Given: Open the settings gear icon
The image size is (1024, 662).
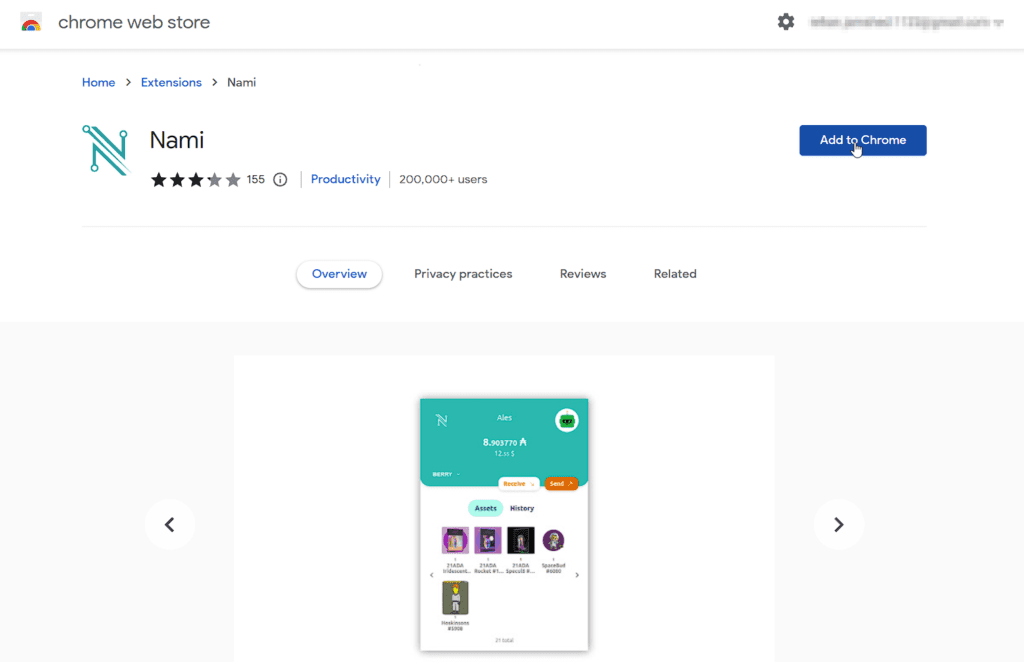Looking at the screenshot, I should point(786,22).
